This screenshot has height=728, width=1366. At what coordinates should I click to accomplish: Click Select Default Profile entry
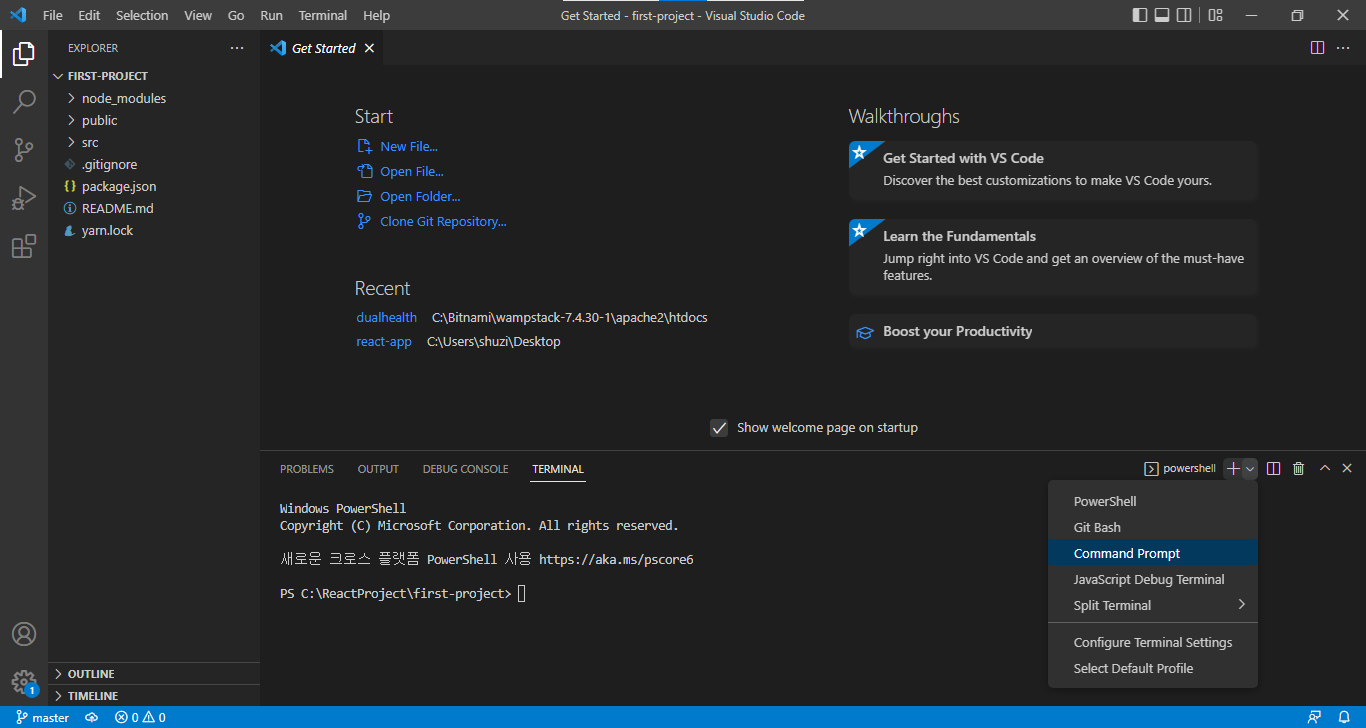[x=1153, y=668]
